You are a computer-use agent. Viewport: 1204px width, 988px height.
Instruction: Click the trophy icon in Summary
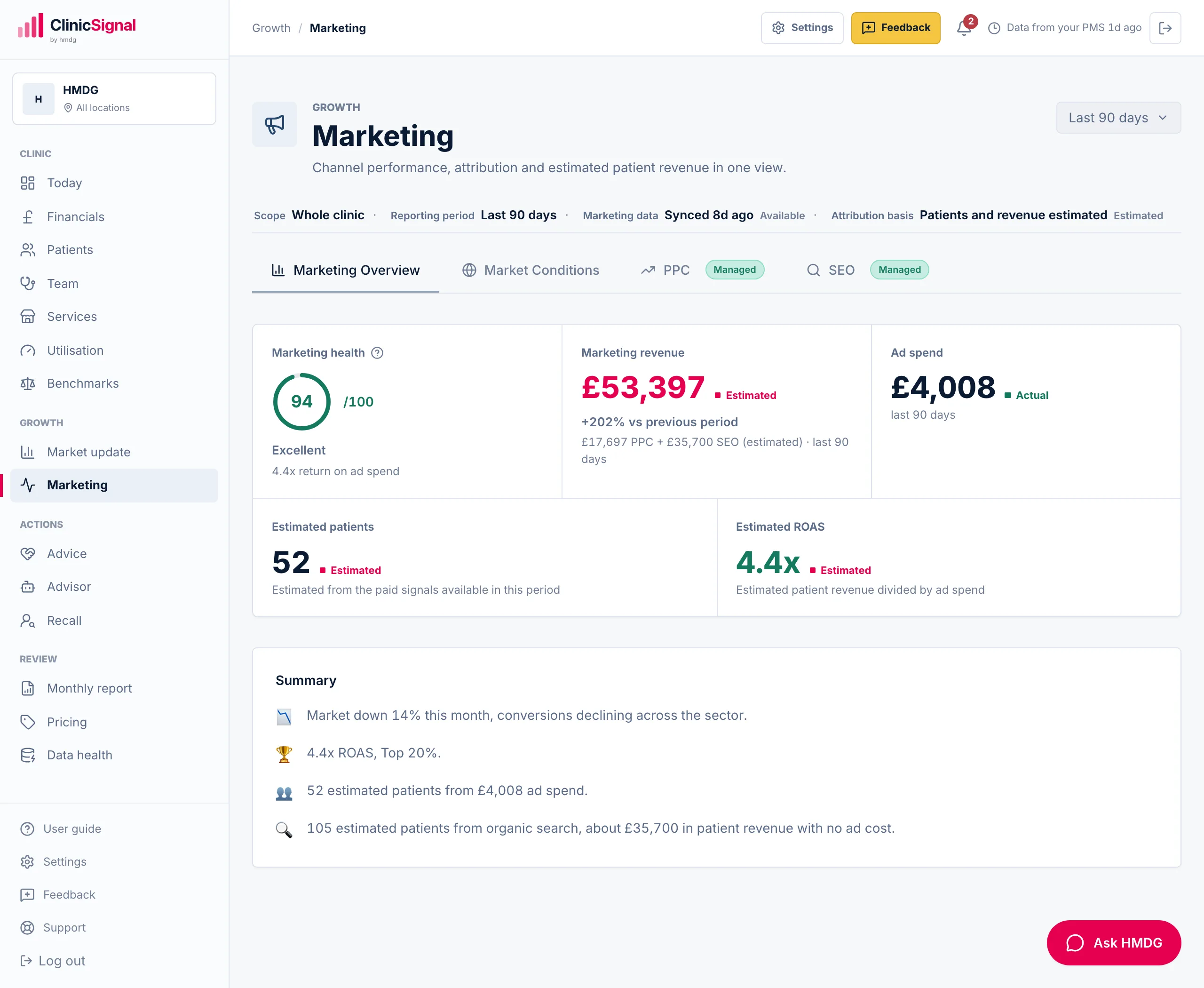(x=284, y=754)
